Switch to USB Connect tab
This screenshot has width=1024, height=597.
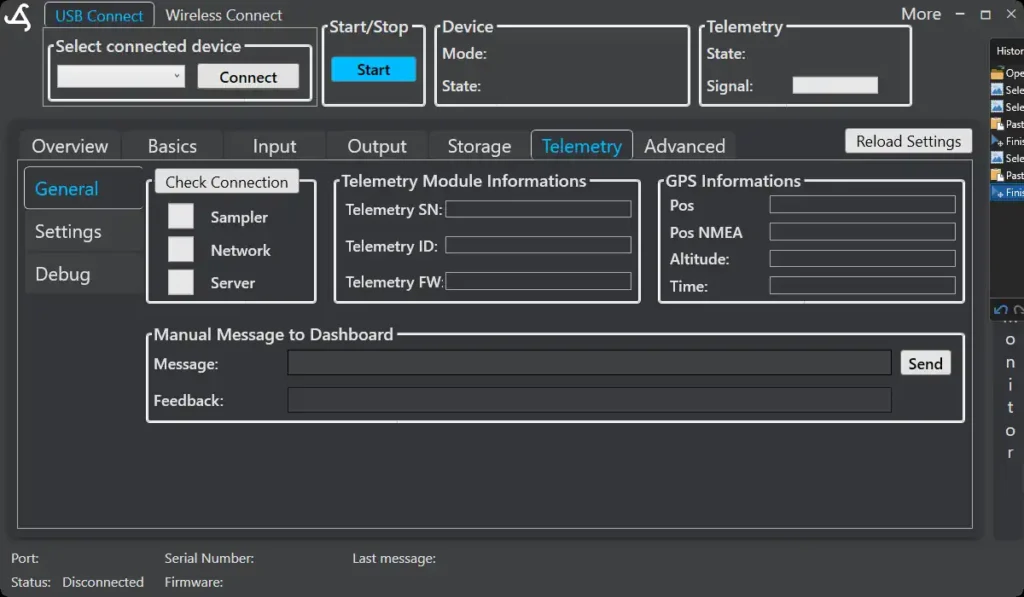(x=99, y=15)
